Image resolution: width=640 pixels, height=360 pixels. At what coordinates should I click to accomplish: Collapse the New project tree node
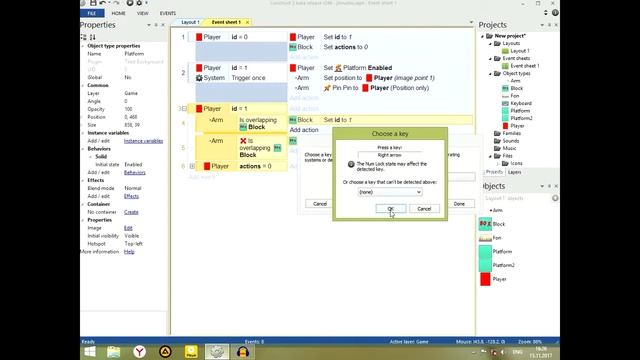(482, 36)
